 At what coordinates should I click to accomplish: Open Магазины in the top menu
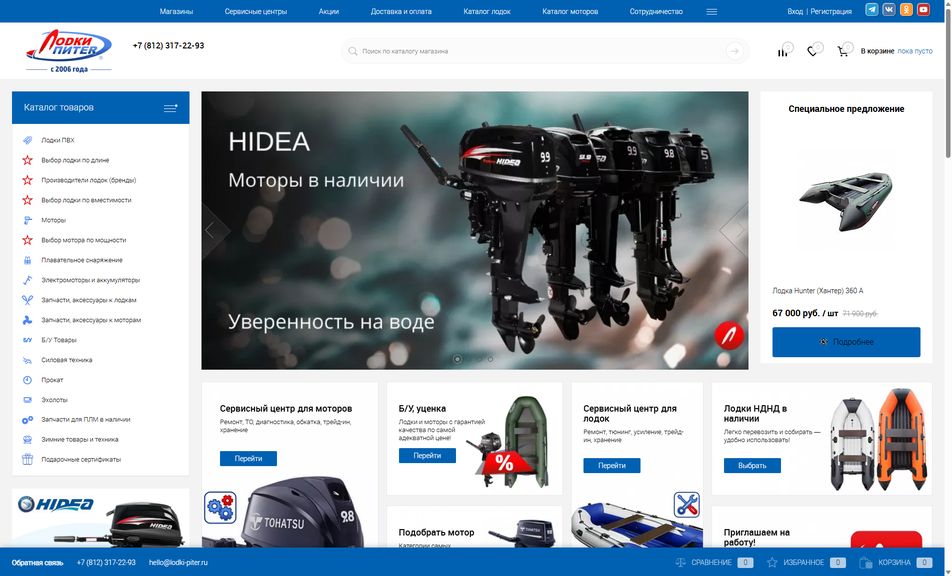177,12
